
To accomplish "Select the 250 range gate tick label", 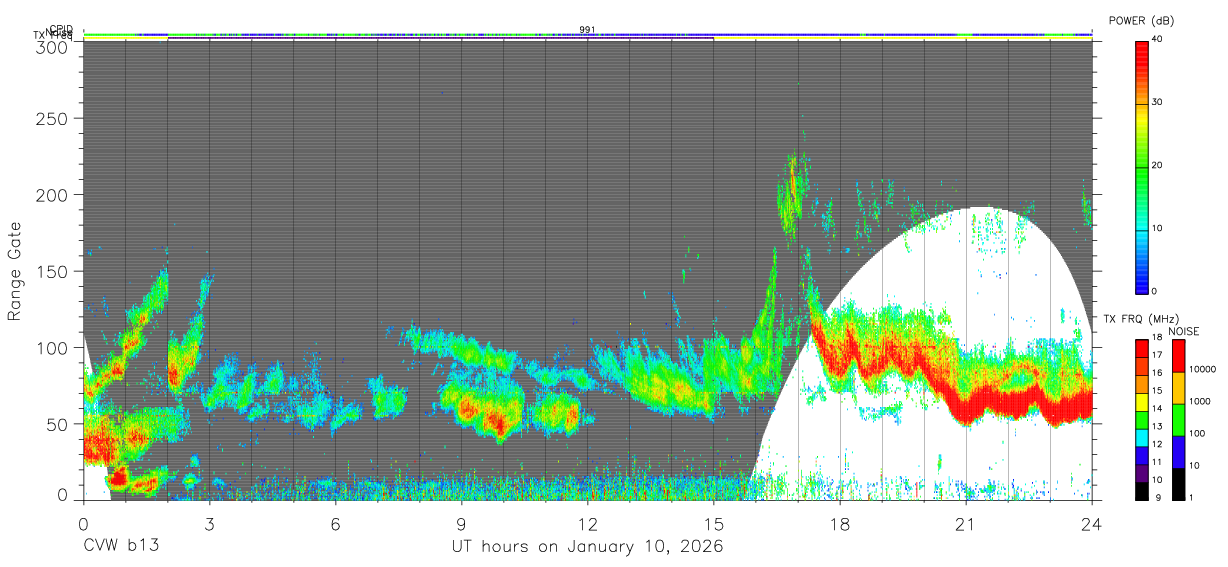I will click(54, 118).
